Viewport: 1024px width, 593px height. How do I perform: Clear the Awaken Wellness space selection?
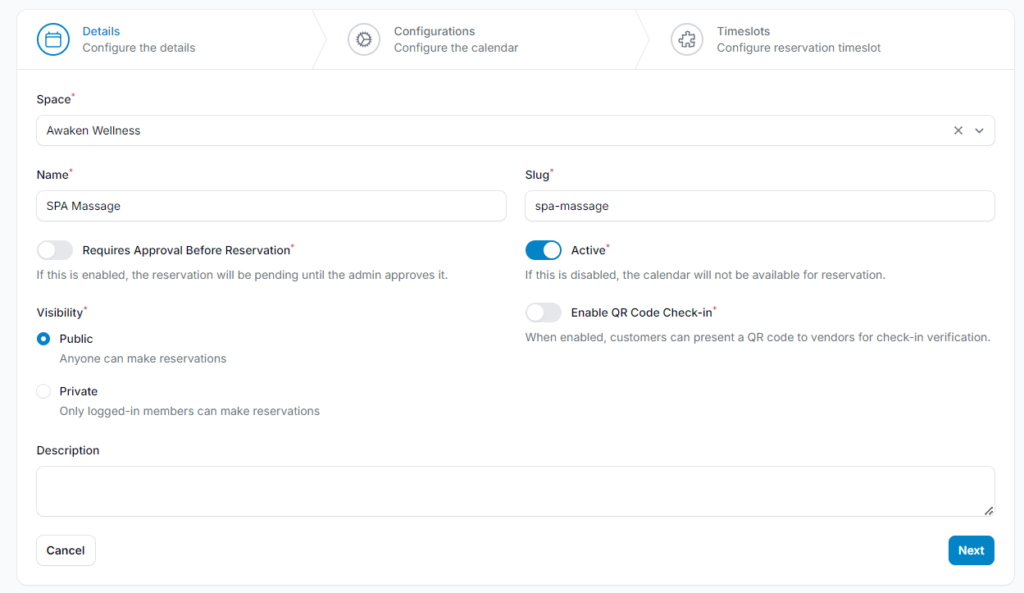coord(958,131)
